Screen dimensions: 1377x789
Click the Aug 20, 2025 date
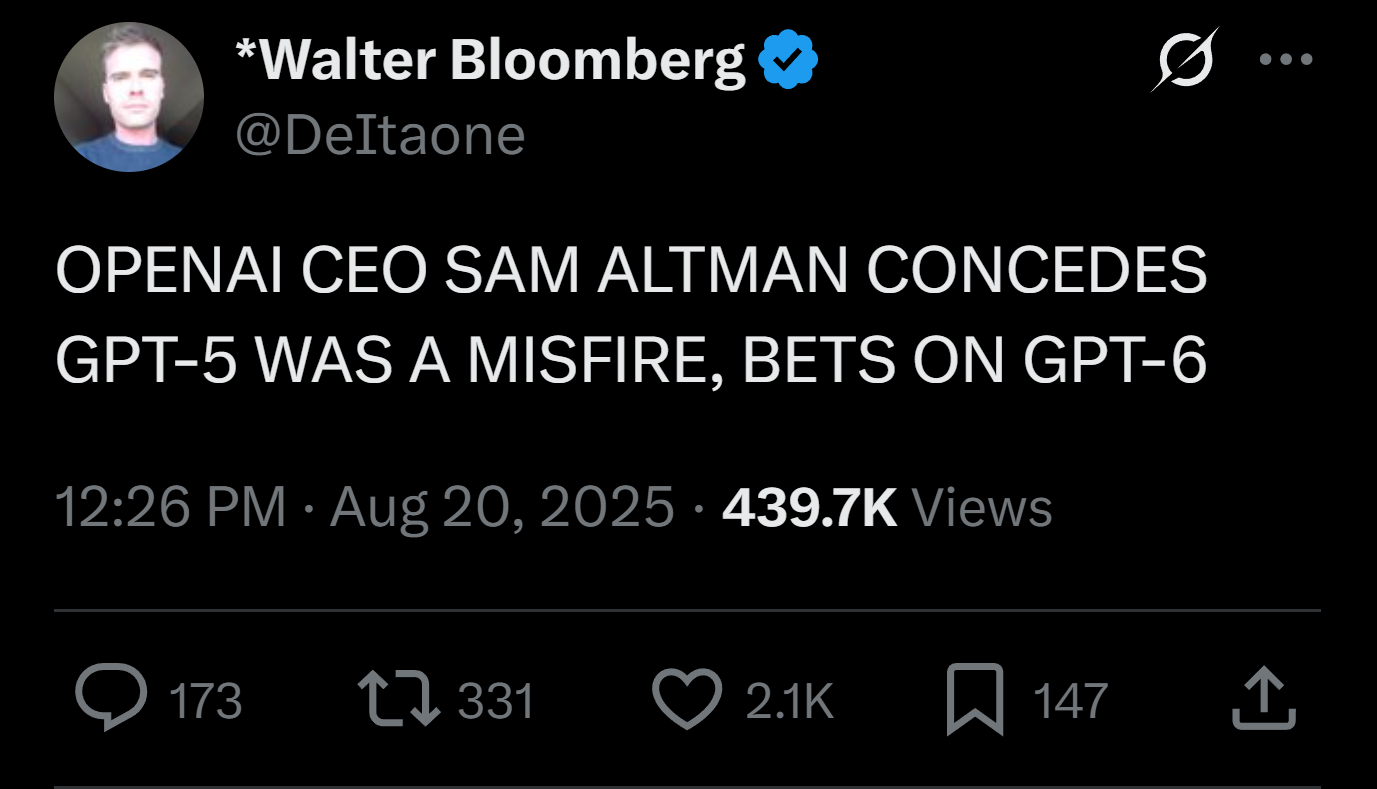click(x=502, y=508)
